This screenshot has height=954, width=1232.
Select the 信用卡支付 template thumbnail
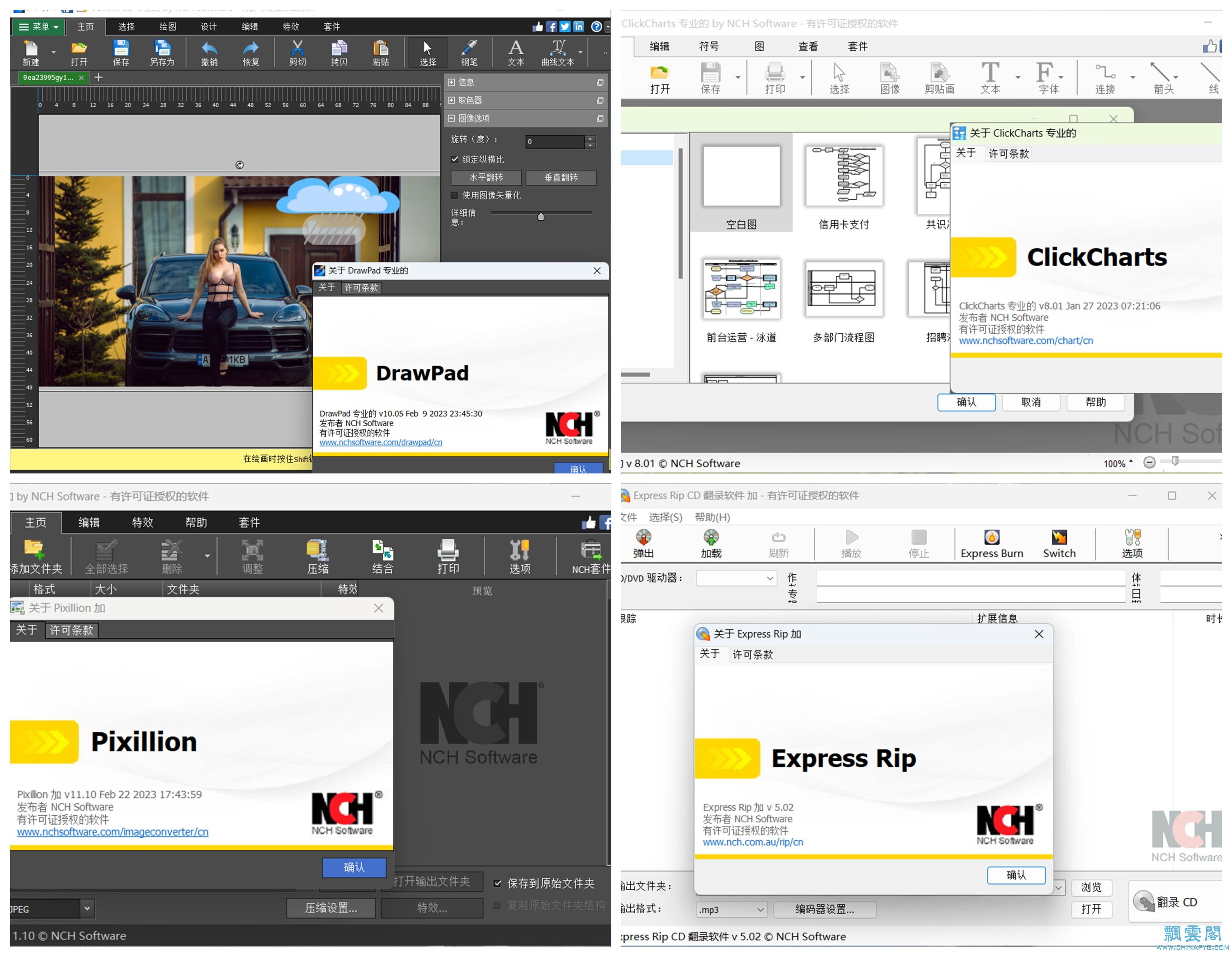(x=844, y=177)
